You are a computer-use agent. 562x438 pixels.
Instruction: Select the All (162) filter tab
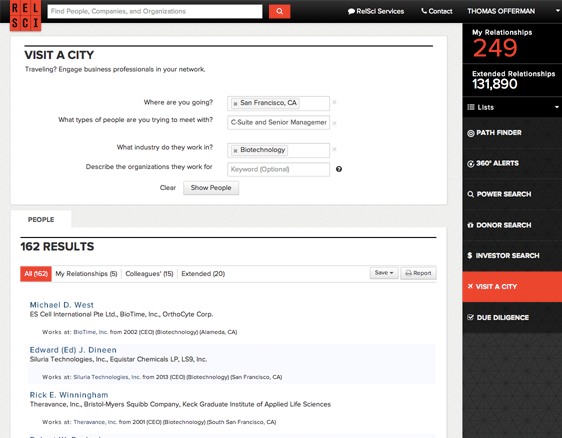tap(36, 274)
